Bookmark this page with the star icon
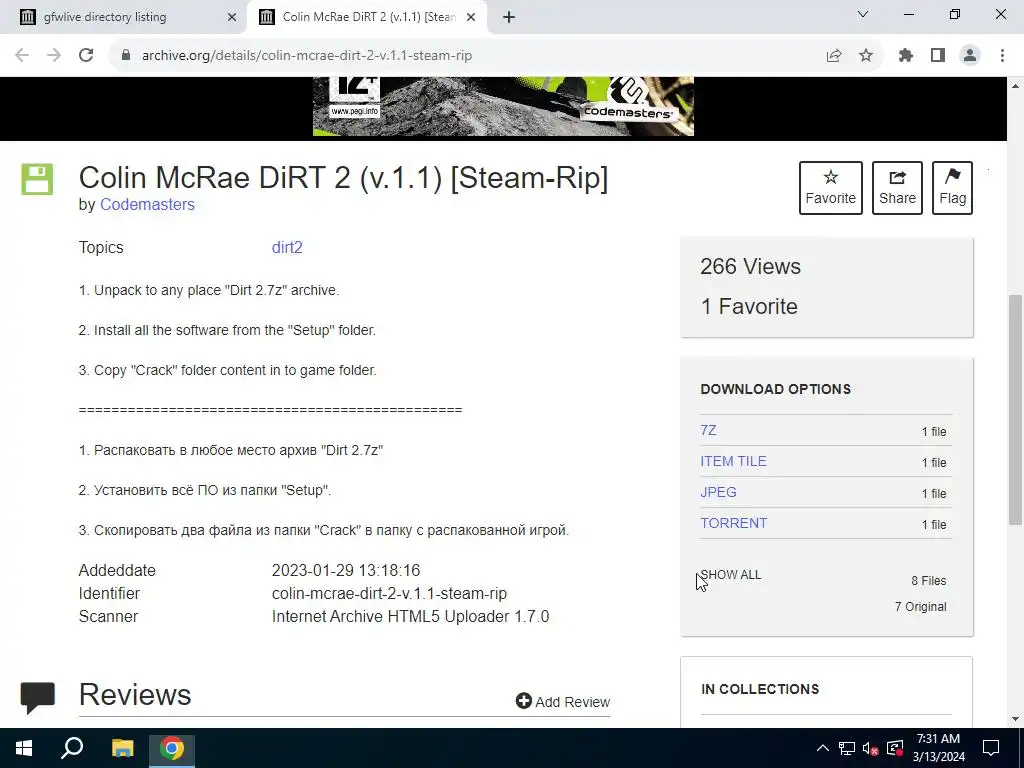 (x=866, y=56)
